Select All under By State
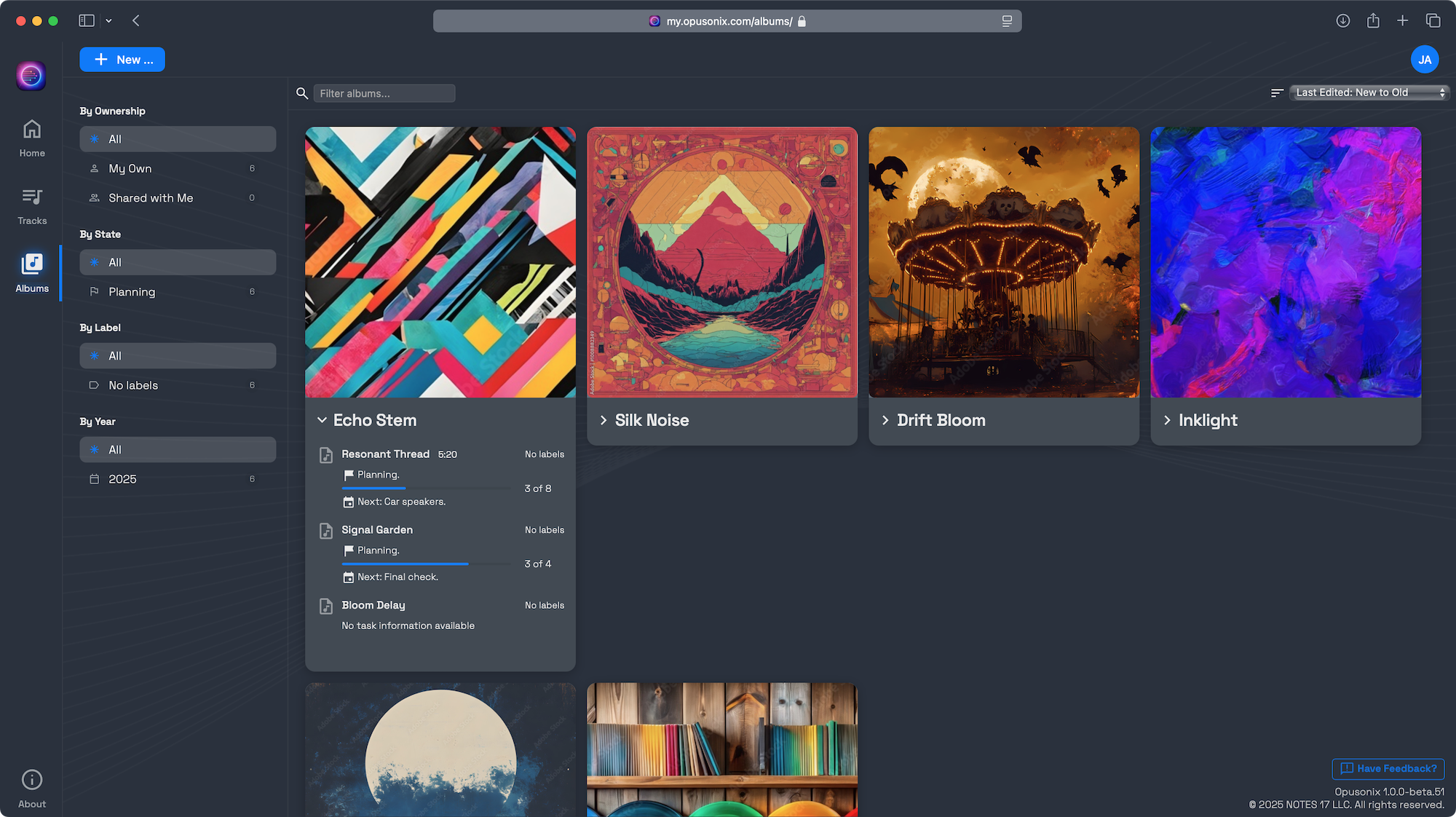Image resolution: width=1456 pixels, height=817 pixels. click(178, 262)
